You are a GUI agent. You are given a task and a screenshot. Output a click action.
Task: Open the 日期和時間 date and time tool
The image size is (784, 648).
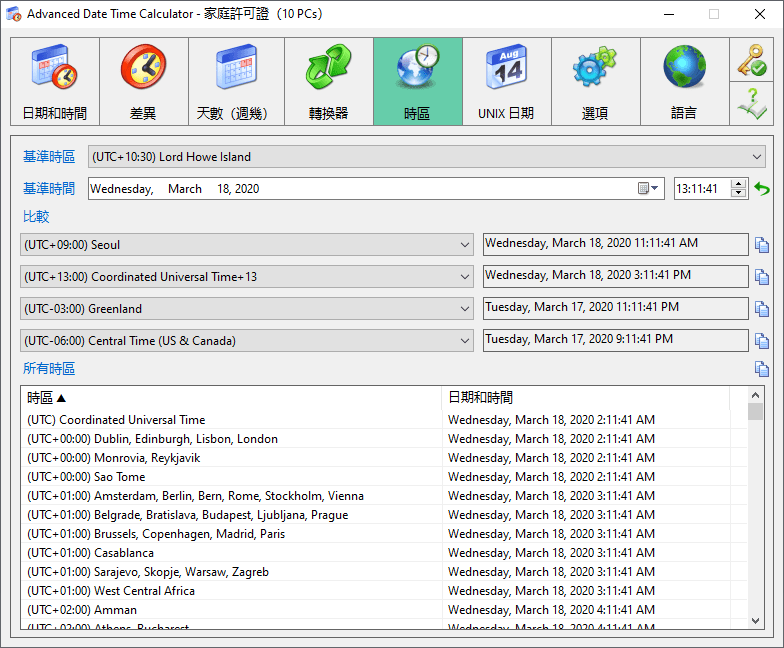pos(55,82)
